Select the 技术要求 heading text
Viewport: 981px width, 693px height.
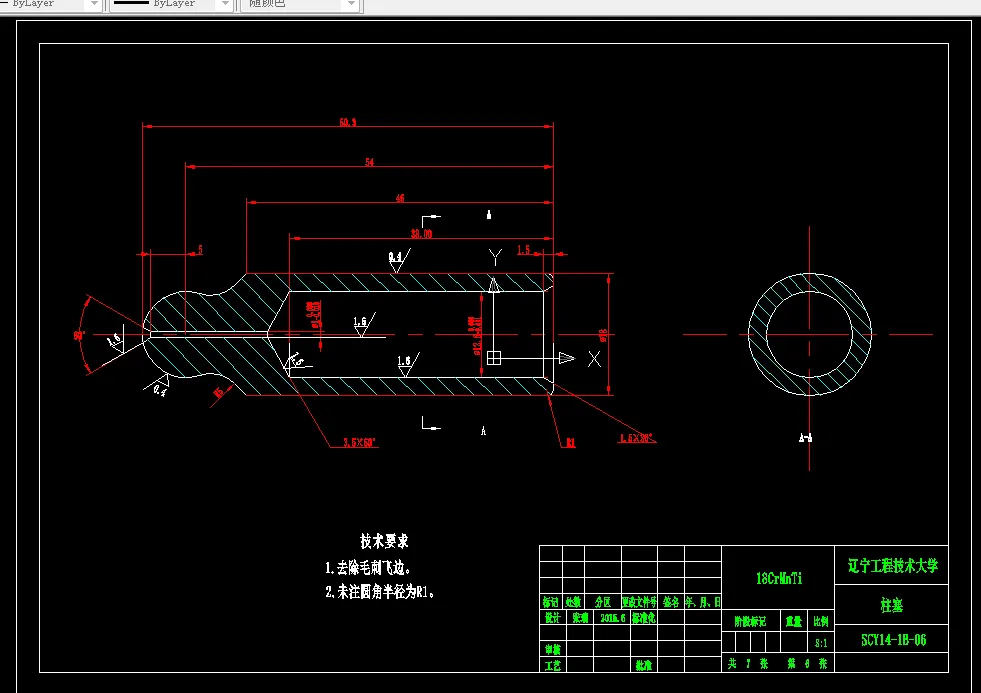click(384, 541)
